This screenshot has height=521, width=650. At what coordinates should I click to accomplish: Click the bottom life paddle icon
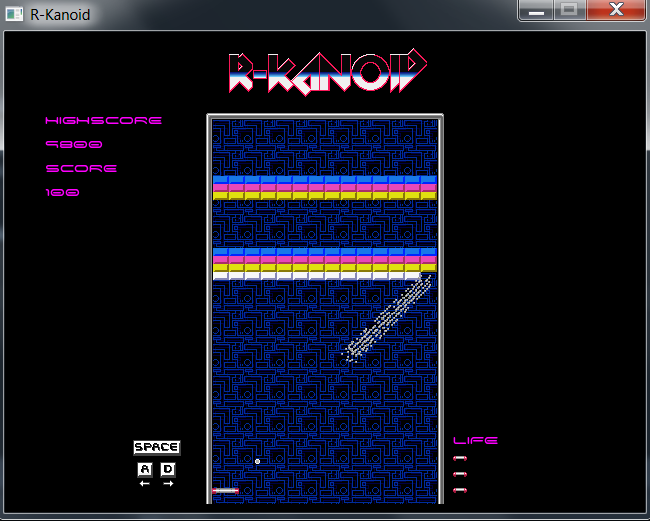(x=460, y=490)
